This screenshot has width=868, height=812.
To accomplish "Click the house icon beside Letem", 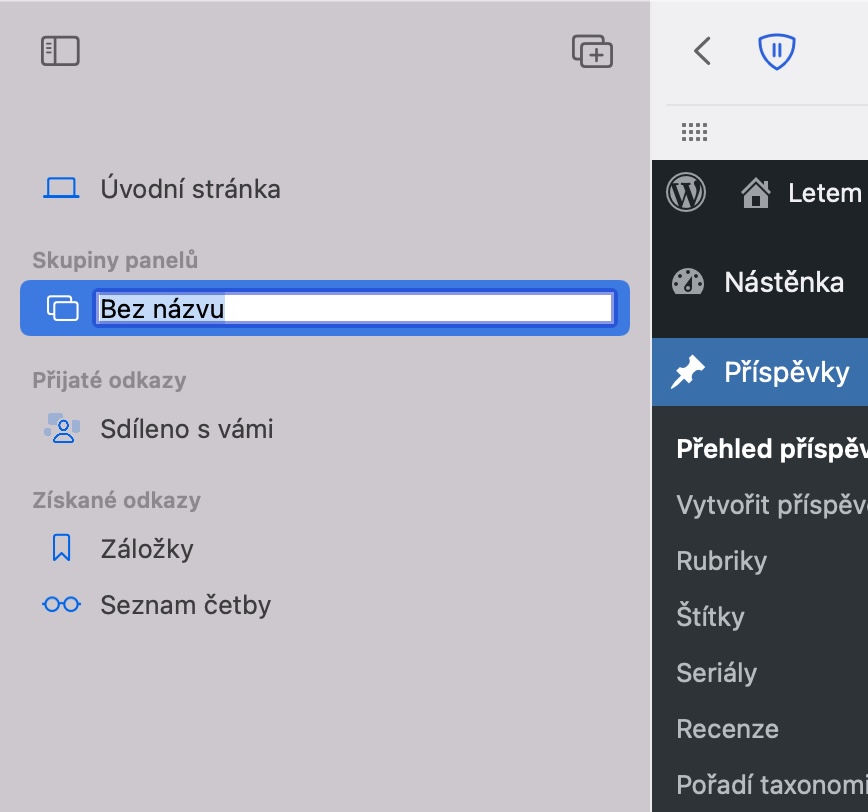I will coord(755,192).
